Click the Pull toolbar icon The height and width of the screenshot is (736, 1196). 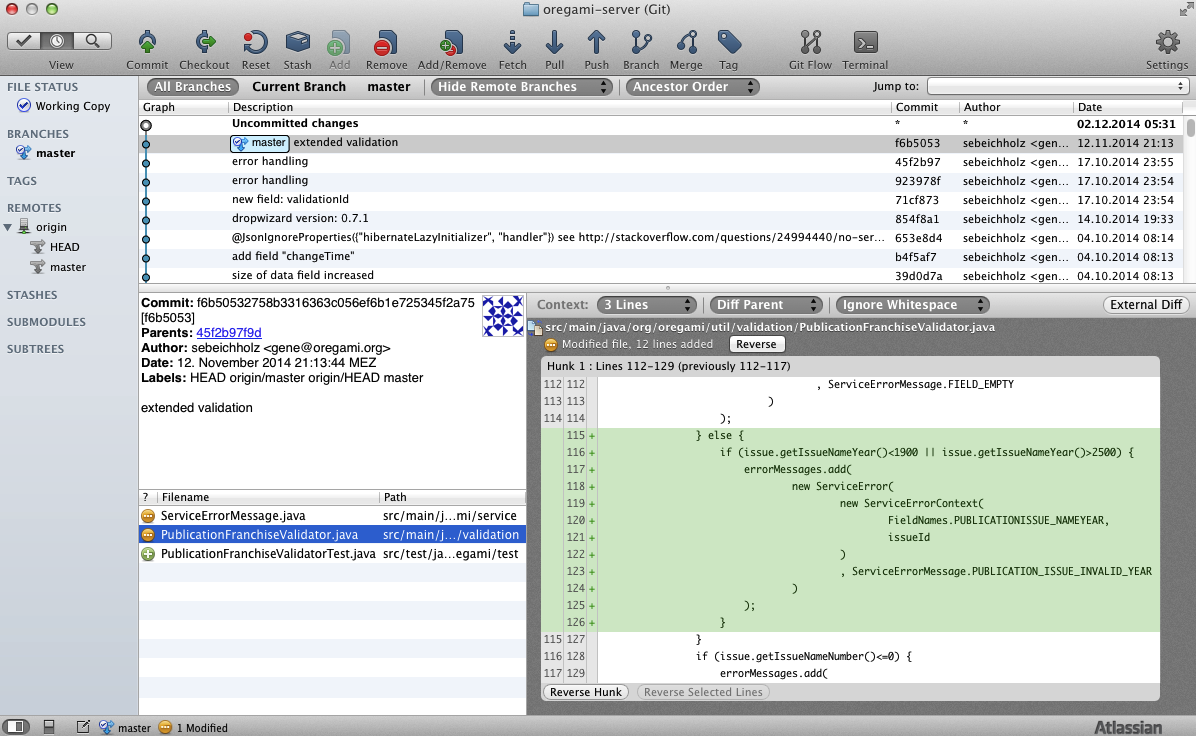tap(555, 43)
